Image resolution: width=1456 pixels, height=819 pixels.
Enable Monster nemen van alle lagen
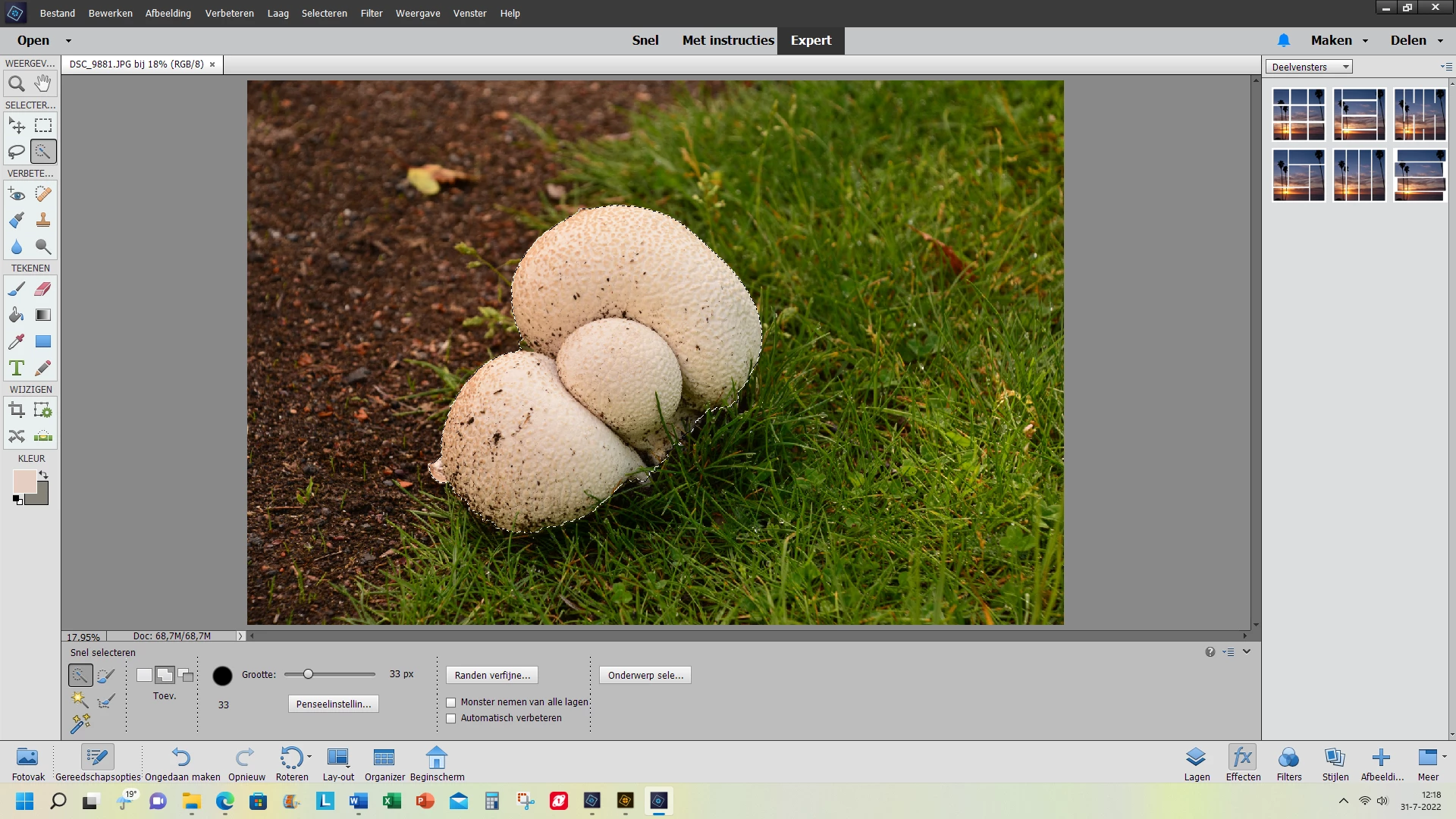451,702
